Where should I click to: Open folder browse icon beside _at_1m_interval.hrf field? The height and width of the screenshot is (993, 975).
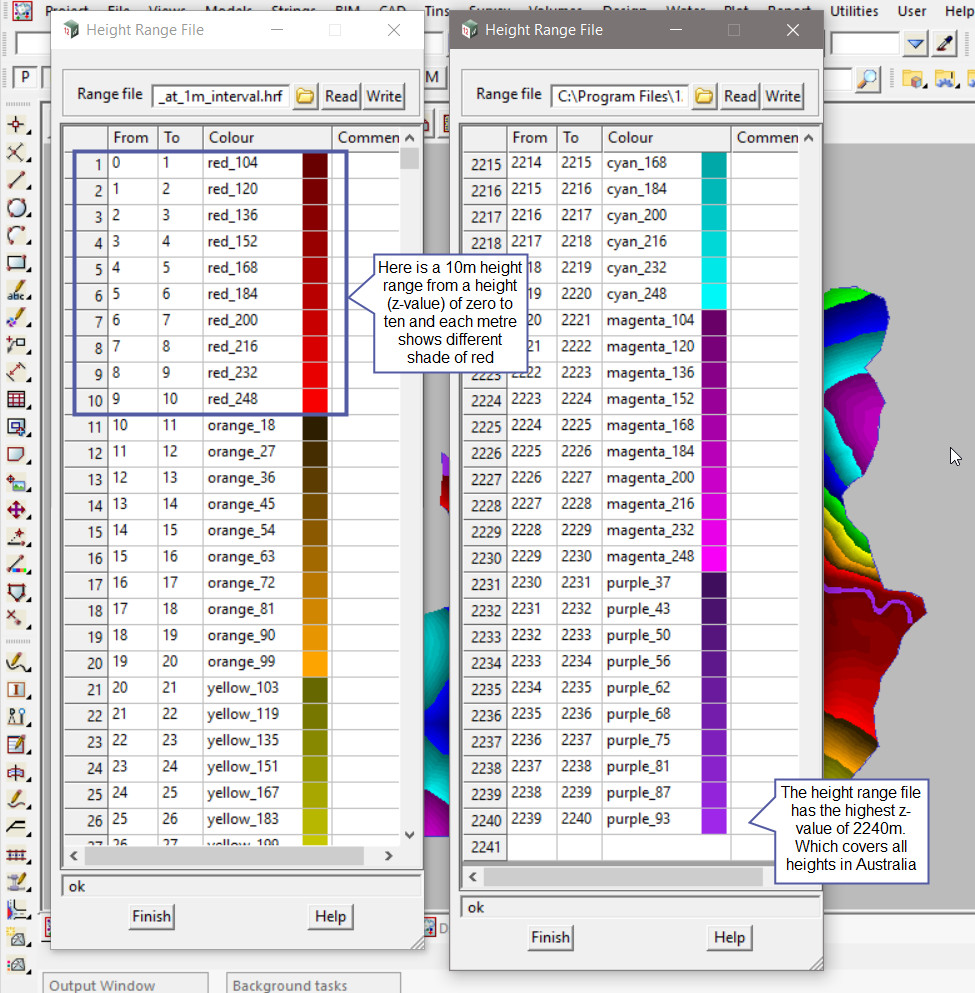305,96
